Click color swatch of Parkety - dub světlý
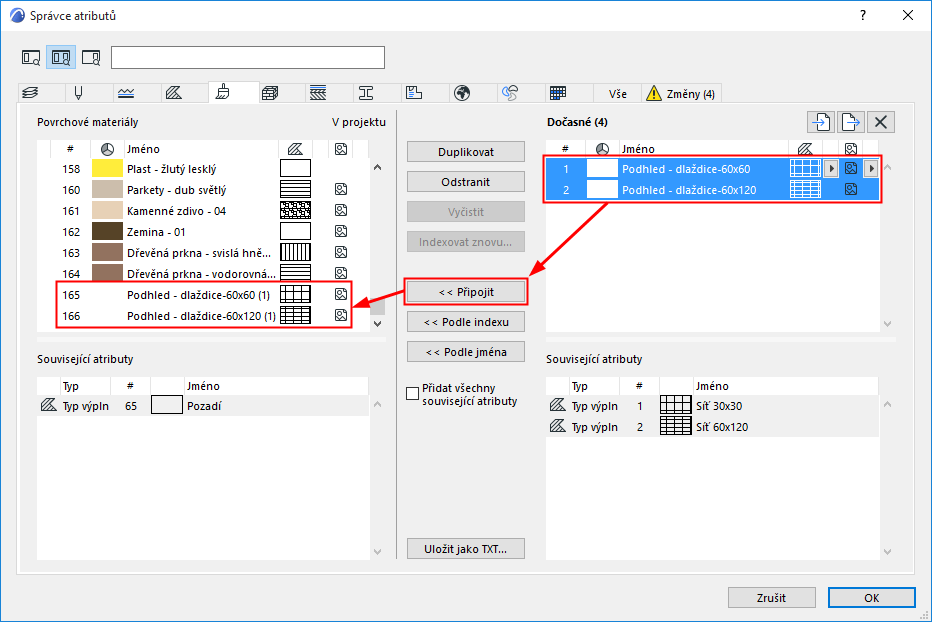Viewport: 932px width, 622px height. point(107,190)
